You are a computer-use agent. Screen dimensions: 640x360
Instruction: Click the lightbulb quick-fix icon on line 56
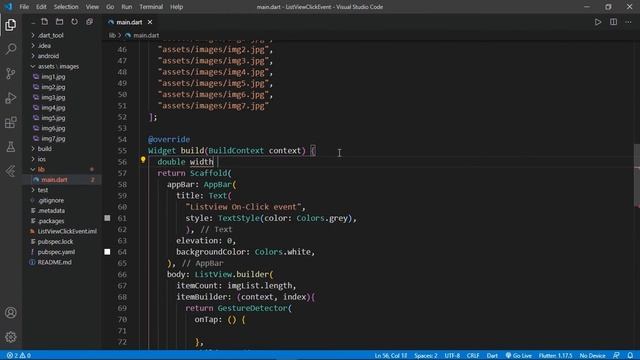pos(143,160)
